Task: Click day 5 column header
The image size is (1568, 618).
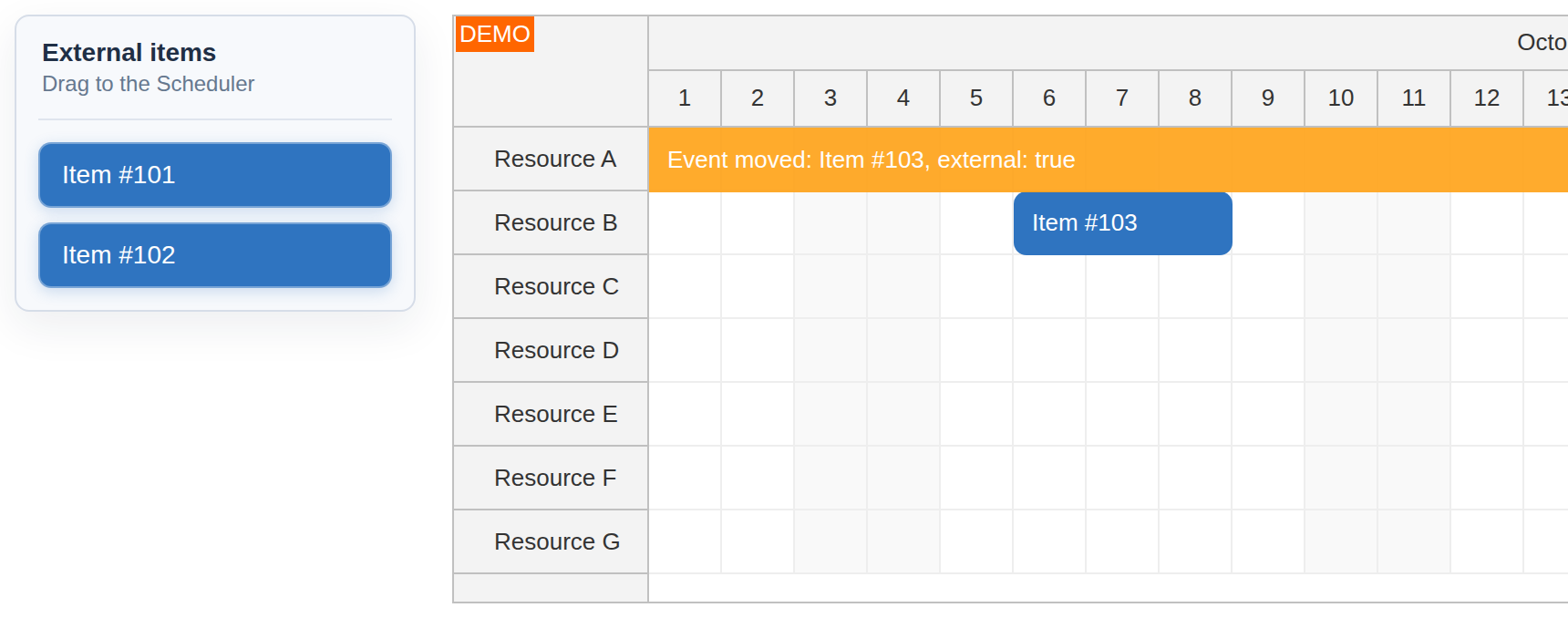Action: click(976, 98)
